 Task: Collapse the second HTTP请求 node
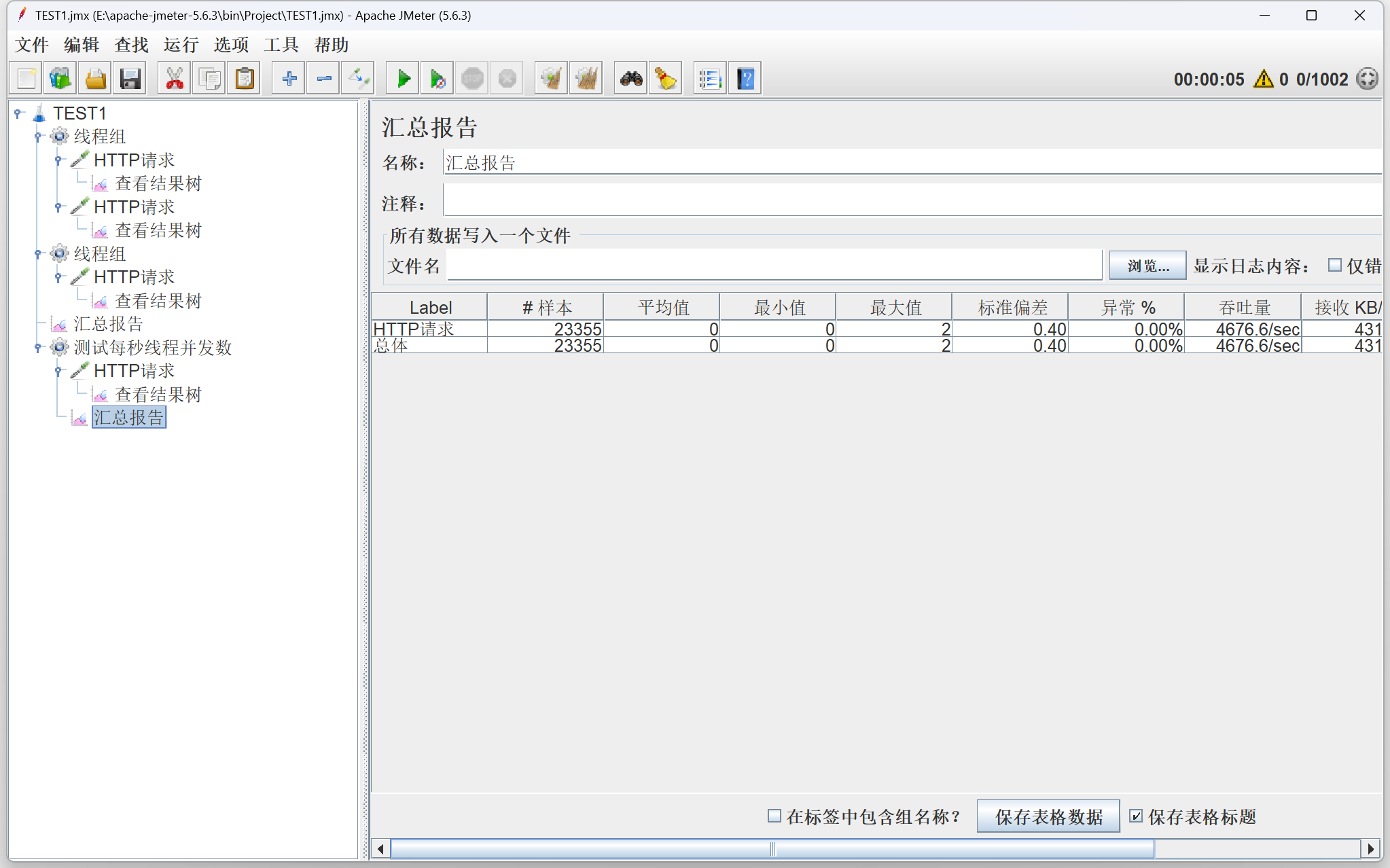59,207
